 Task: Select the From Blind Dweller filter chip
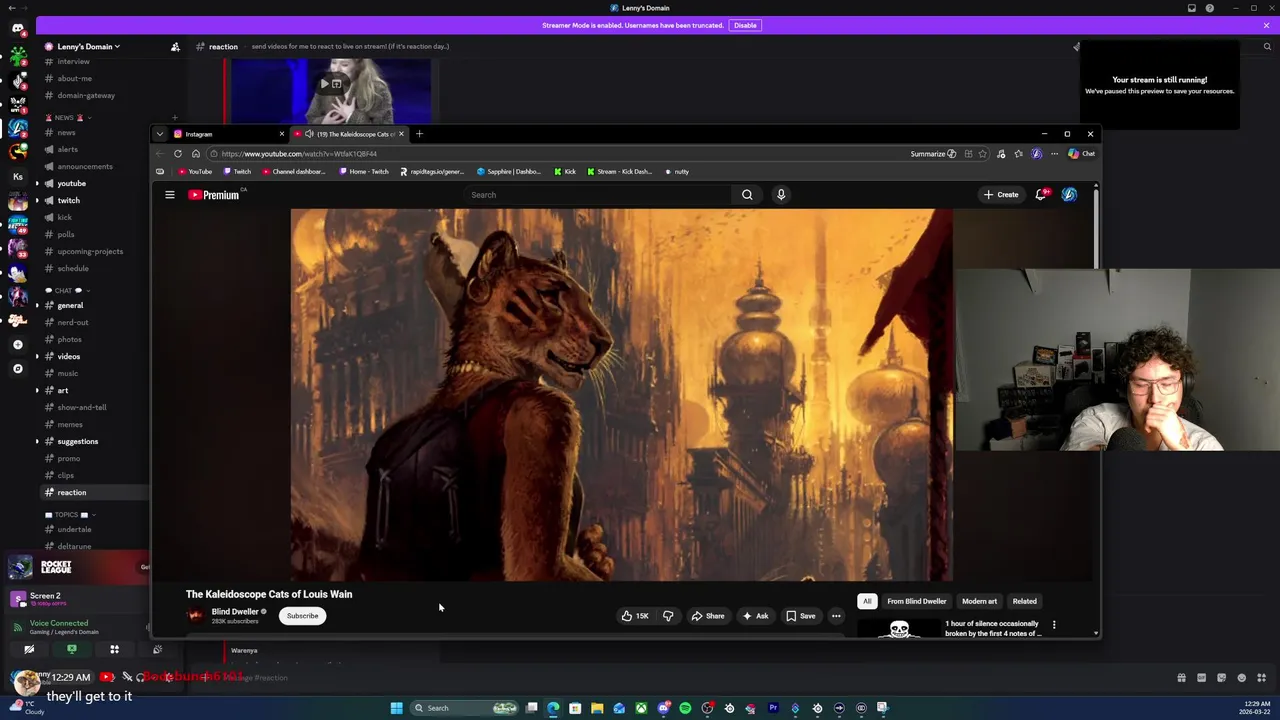pyautogui.click(x=917, y=602)
